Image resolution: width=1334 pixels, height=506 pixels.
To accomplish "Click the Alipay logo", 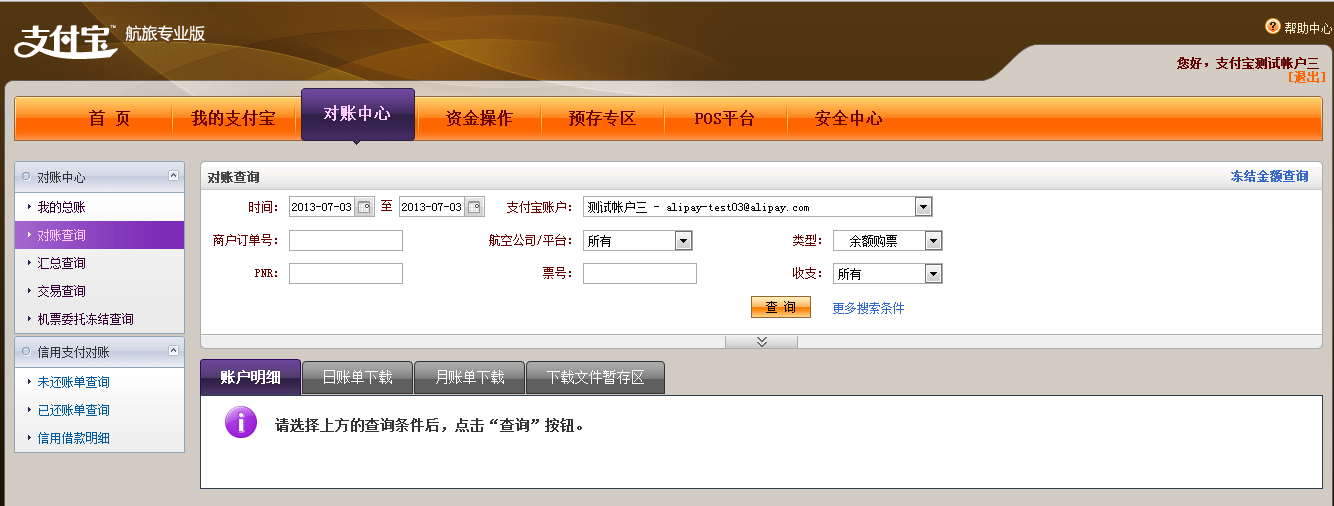I will [66, 39].
